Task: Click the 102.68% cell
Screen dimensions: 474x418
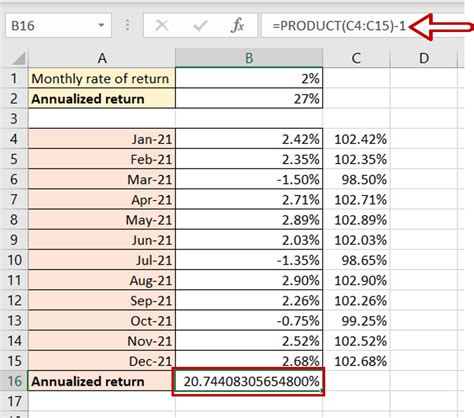Action: [356, 361]
